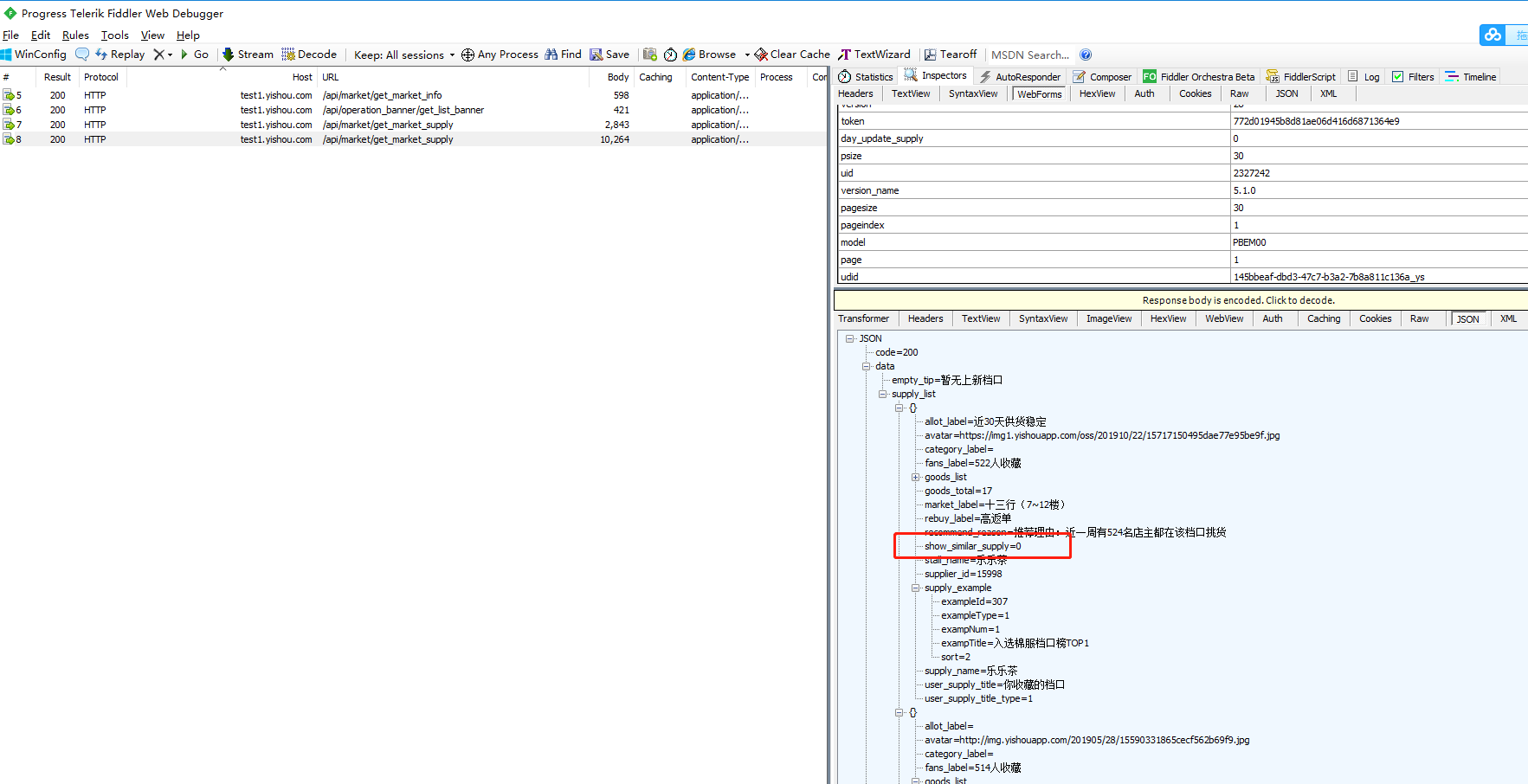This screenshot has width=1528, height=784.
Task: Click the Tearoff toolbar button
Action: pyautogui.click(x=950, y=55)
